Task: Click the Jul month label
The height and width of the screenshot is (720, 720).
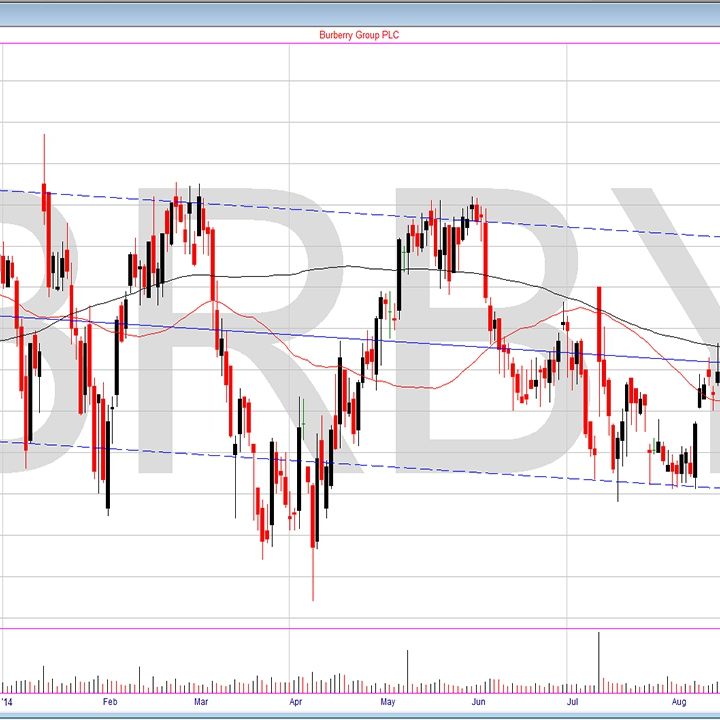Action: [573, 702]
